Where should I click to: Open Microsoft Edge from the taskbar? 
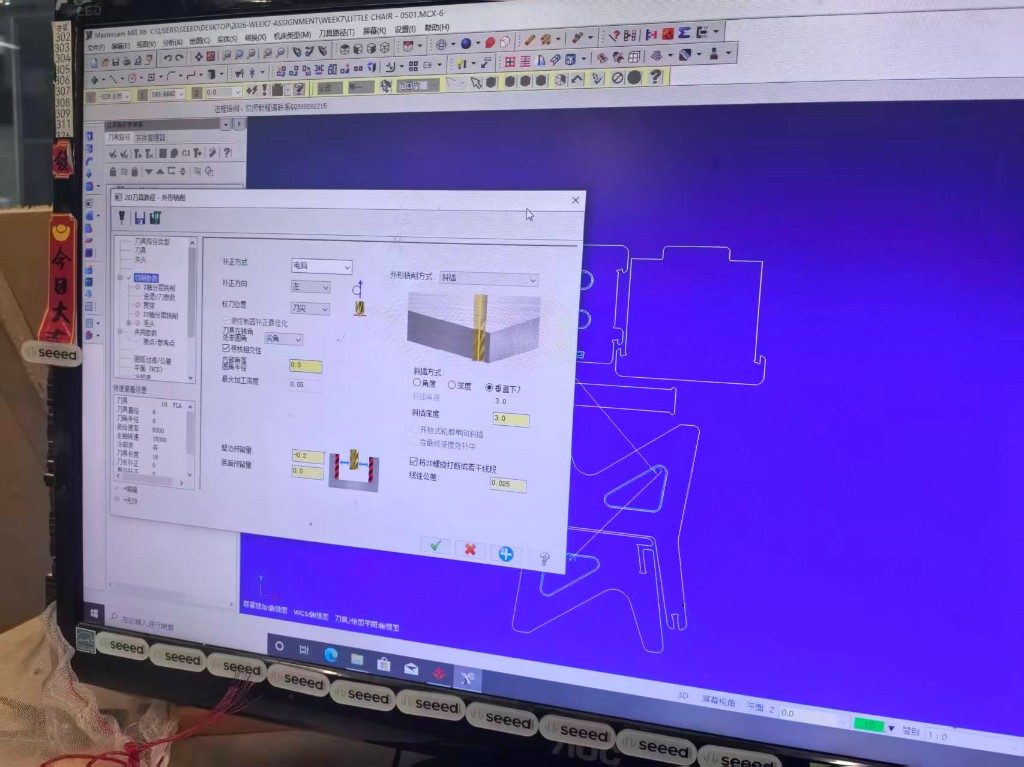(x=331, y=655)
